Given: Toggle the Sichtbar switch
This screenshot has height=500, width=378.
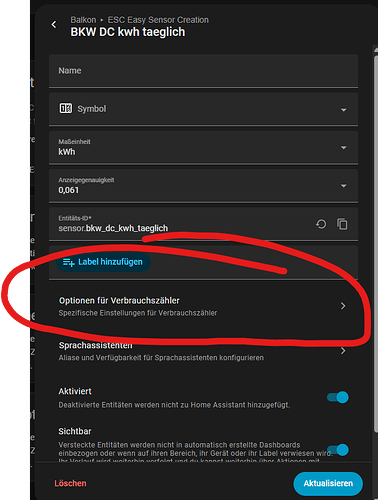Looking at the screenshot, I should tap(338, 450).
